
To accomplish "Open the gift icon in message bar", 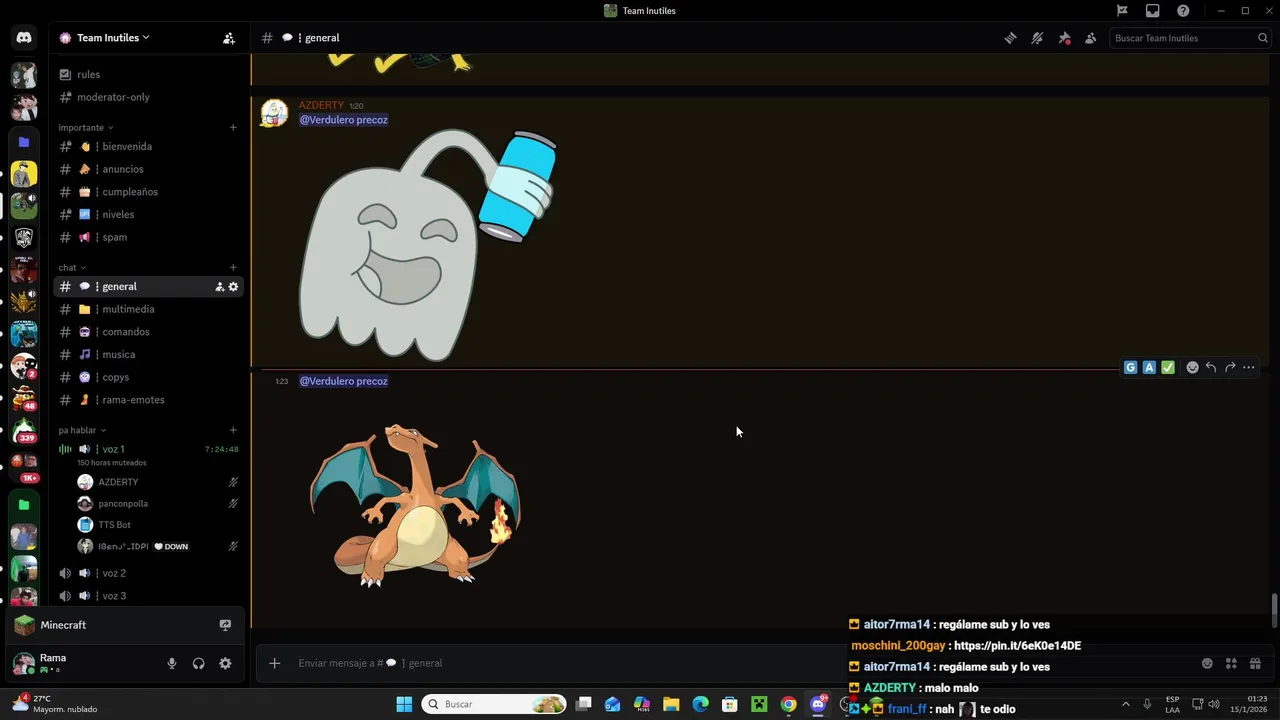I will [1255, 663].
